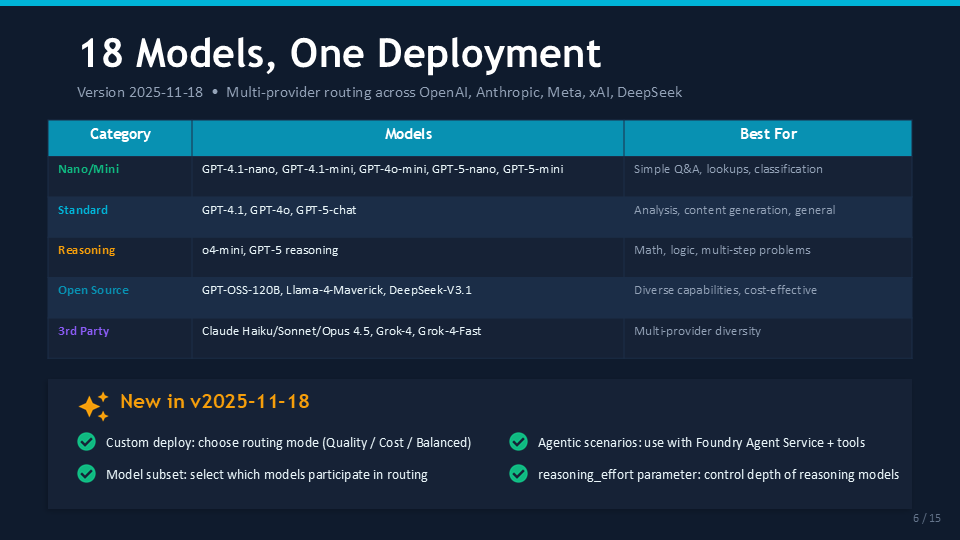Click the o4-mini, GPT-5 reasoning cell
Viewport: 960px width, 540px height.
(408, 257)
